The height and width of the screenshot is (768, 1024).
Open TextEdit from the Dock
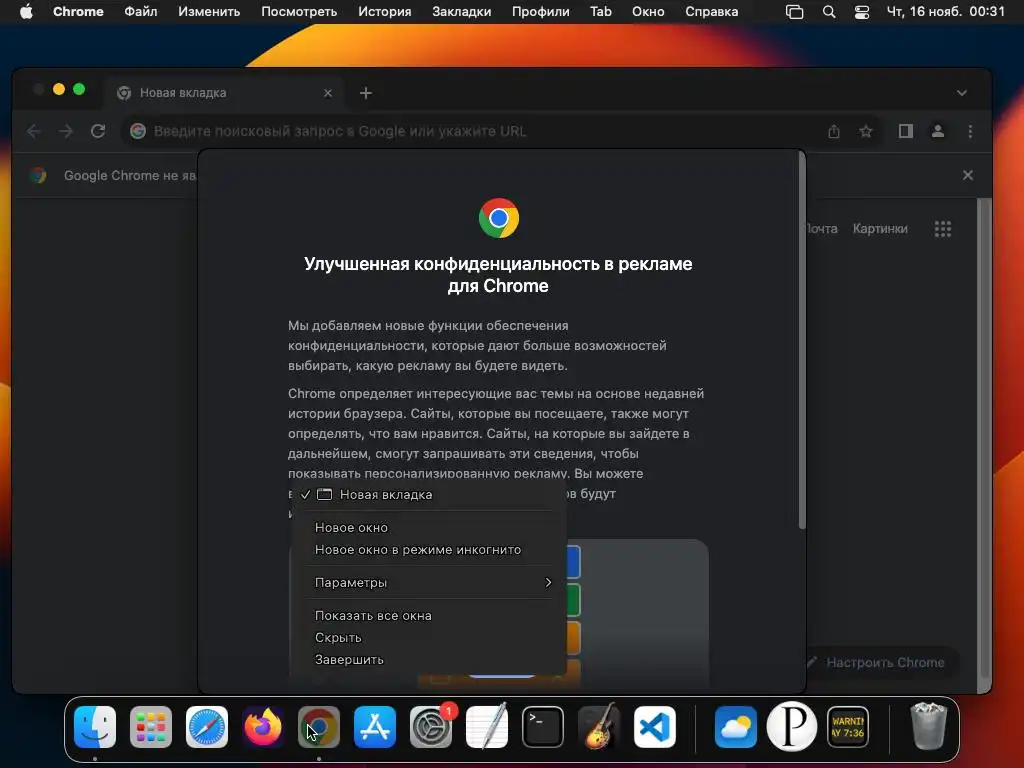[x=487, y=727]
